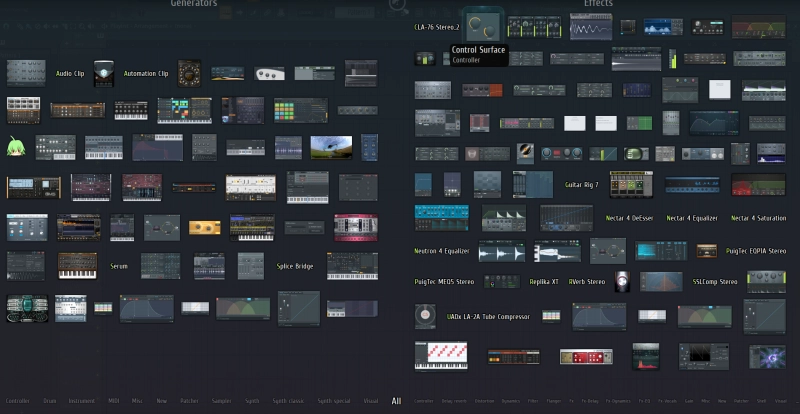Screen dimensions: 800x414
Task: Switch to the All category tab
Action: [396, 401]
